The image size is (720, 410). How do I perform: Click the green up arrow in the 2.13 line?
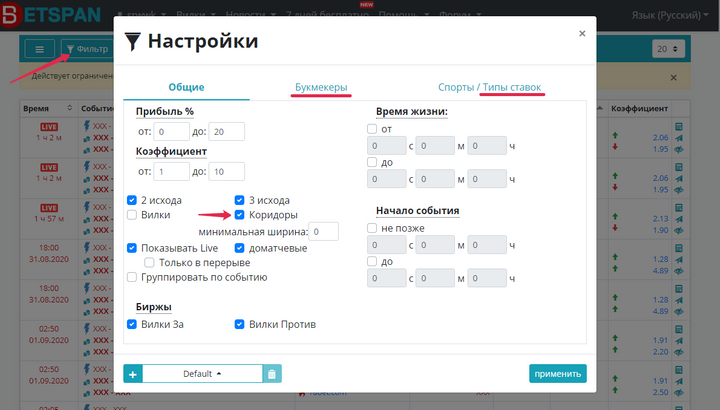point(615,216)
